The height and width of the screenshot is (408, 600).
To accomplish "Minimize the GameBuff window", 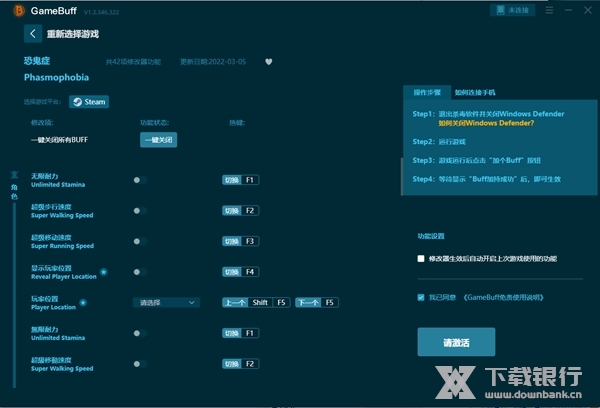I will [x=568, y=10].
